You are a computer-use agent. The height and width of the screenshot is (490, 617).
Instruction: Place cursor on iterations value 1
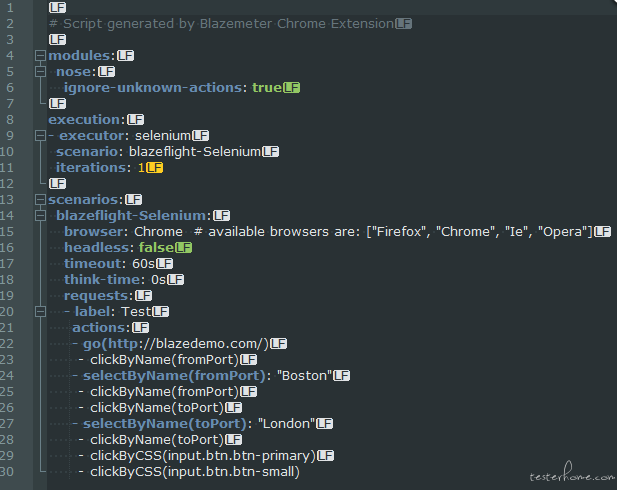click(x=141, y=168)
